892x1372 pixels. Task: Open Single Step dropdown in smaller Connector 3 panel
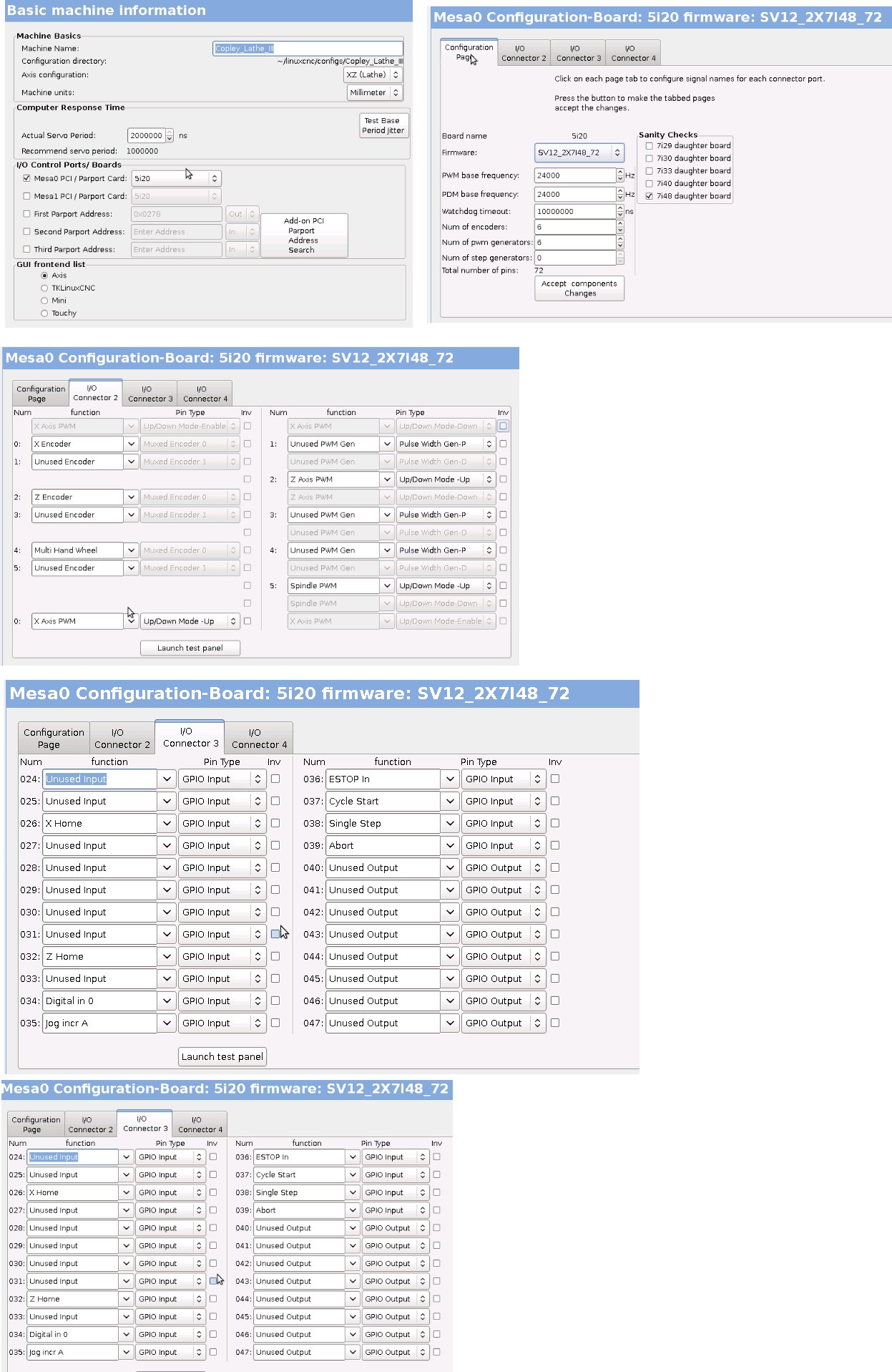[353, 1192]
